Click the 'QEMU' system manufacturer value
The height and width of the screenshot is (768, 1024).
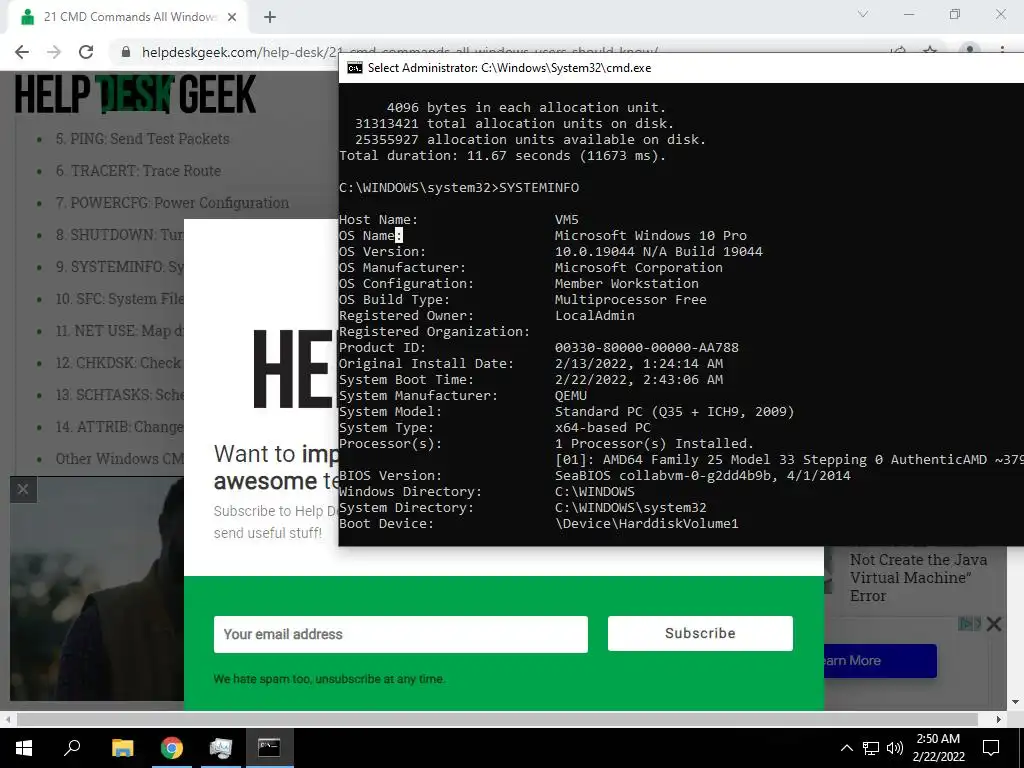pos(570,396)
